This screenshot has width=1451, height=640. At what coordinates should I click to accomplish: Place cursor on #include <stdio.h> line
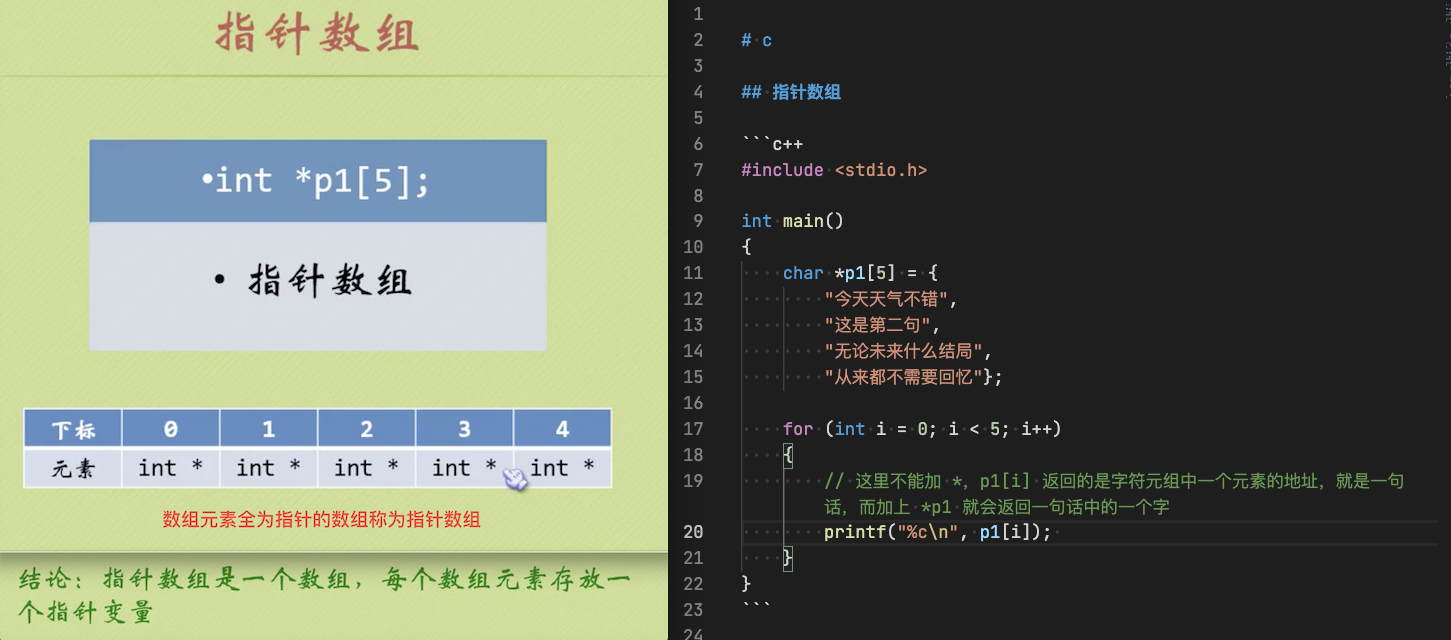coord(834,170)
